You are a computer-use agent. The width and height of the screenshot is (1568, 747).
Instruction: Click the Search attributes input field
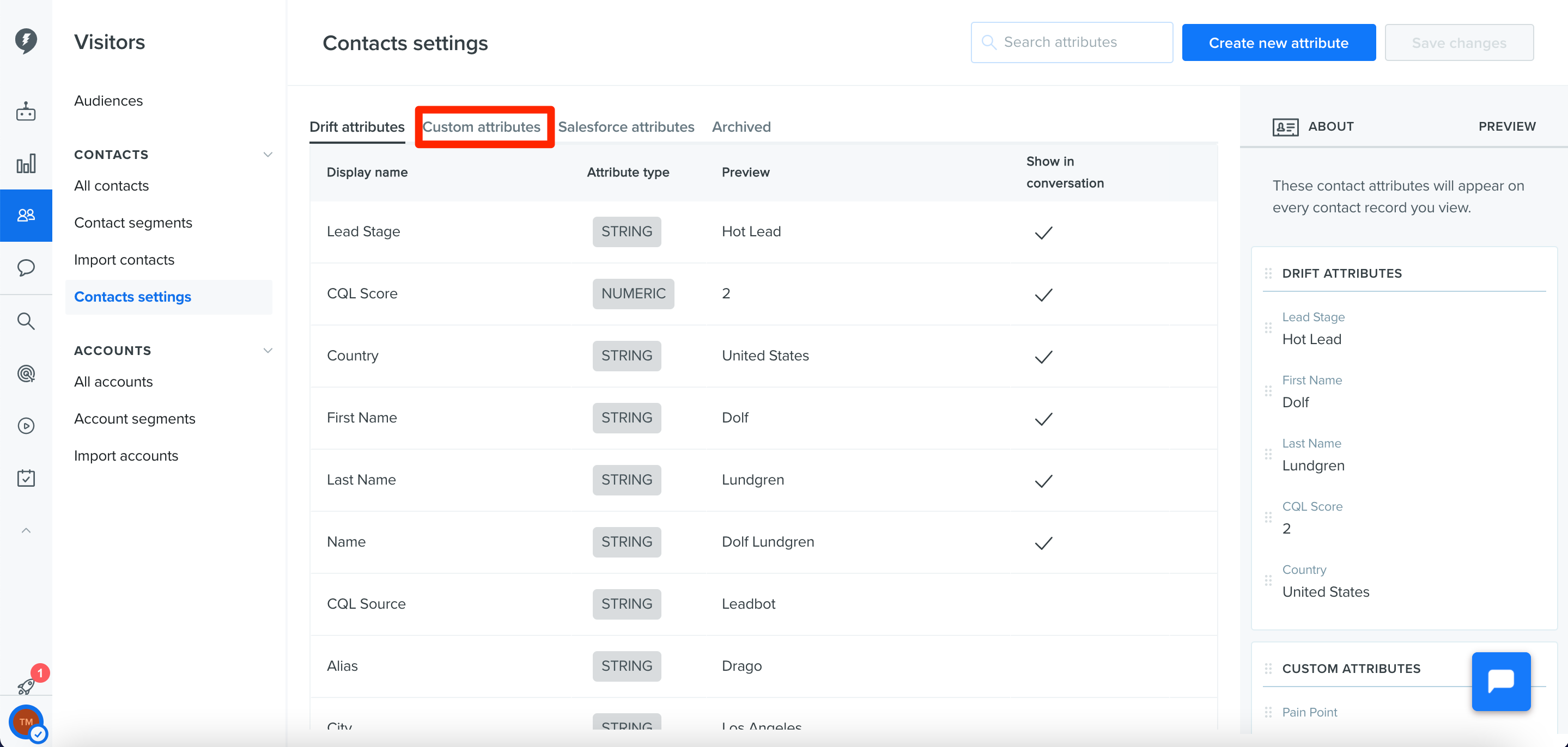coord(1071,42)
